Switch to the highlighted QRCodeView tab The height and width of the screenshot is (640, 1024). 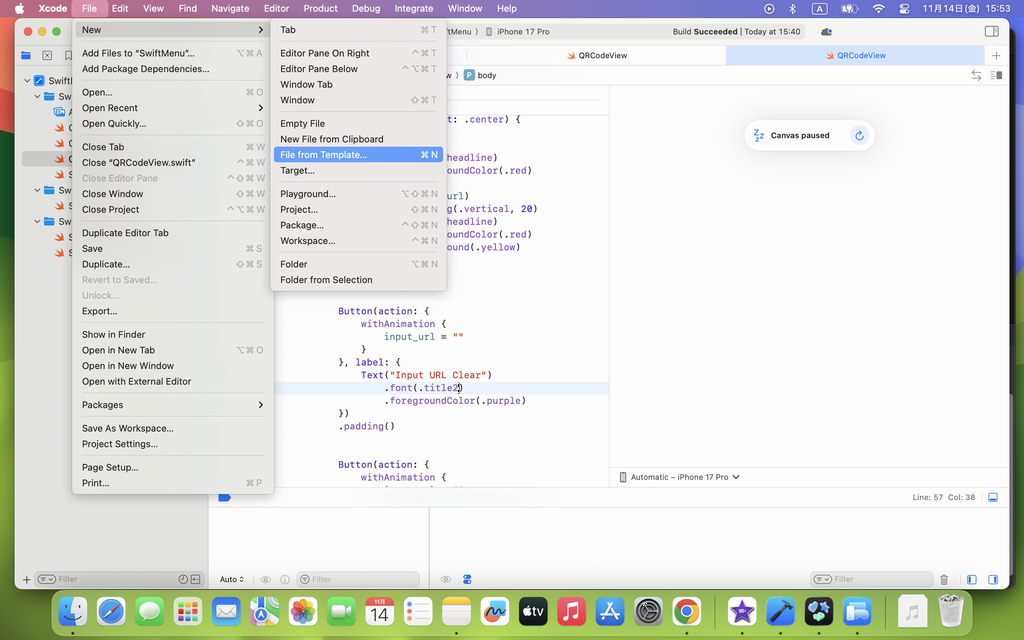861,56
